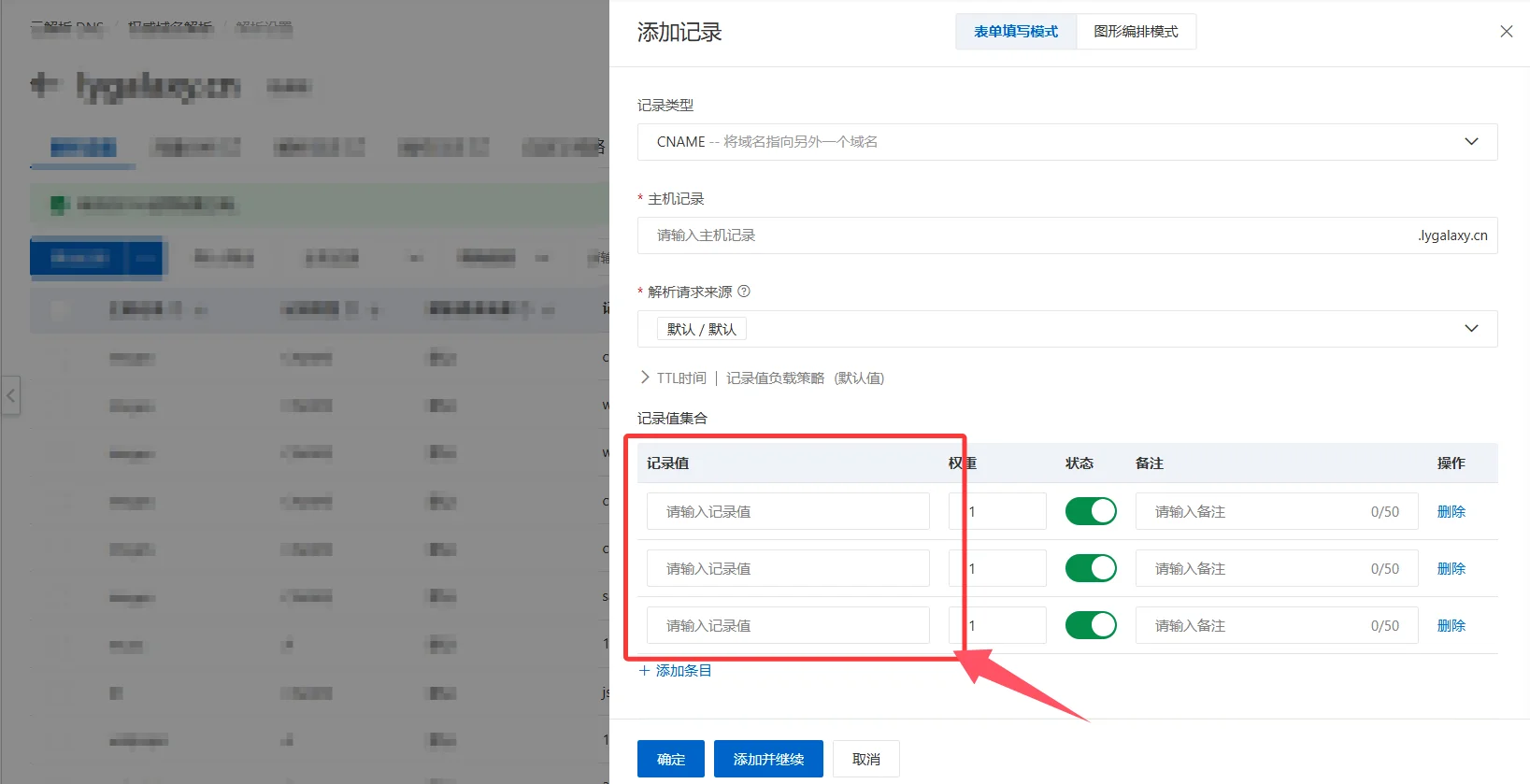
Task: Switch to 图形编排模式 tab
Action: (1136, 32)
